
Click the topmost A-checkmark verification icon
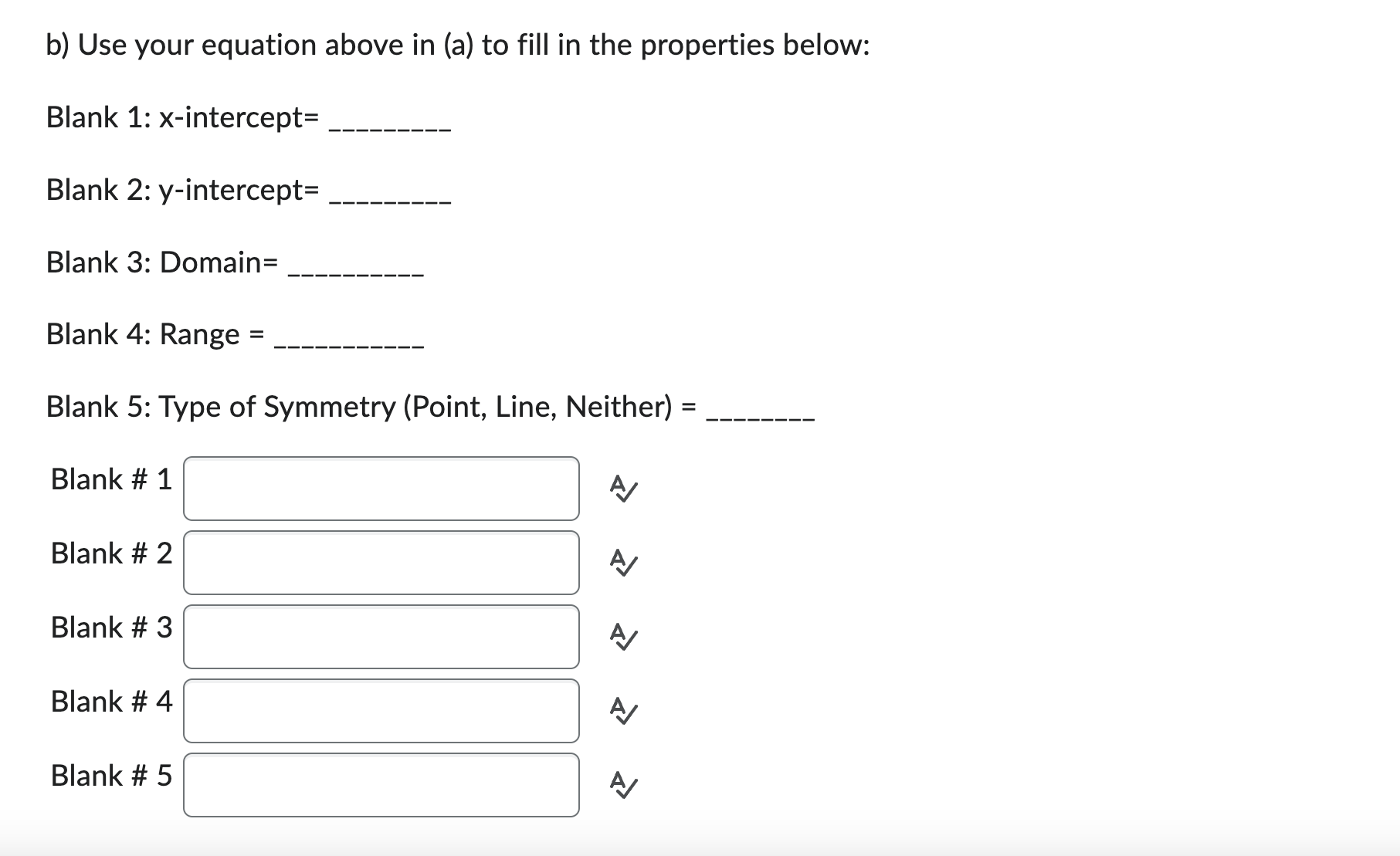point(622,489)
